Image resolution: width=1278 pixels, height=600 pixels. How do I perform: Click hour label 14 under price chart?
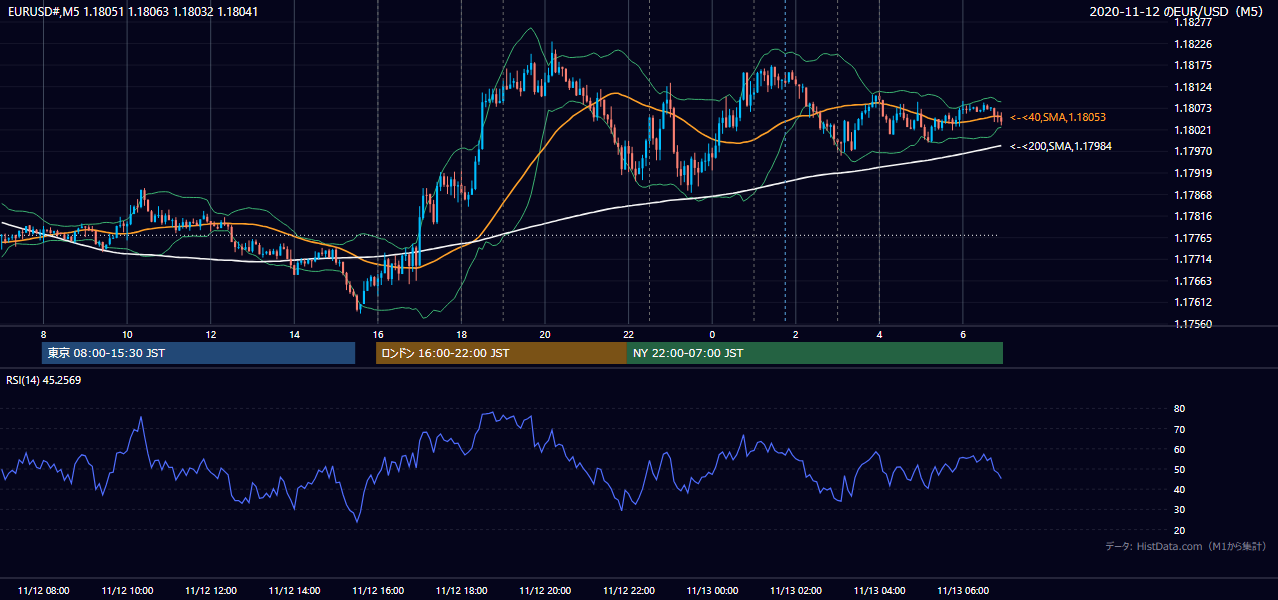pos(294,333)
